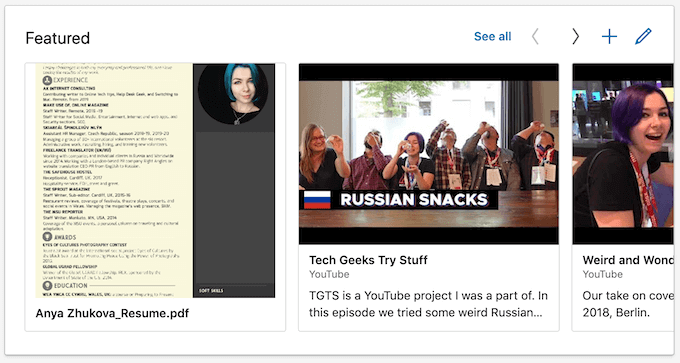Open the See all link

click(493, 36)
